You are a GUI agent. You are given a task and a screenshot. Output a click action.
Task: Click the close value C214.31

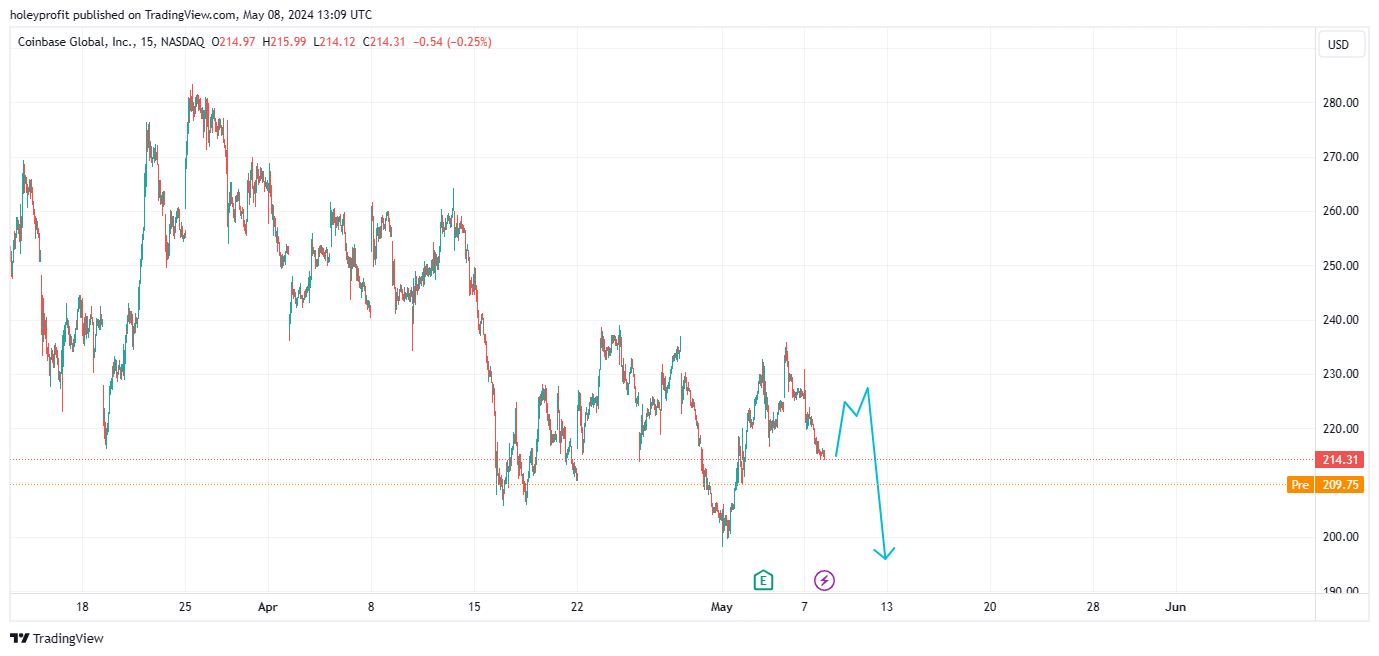384,42
